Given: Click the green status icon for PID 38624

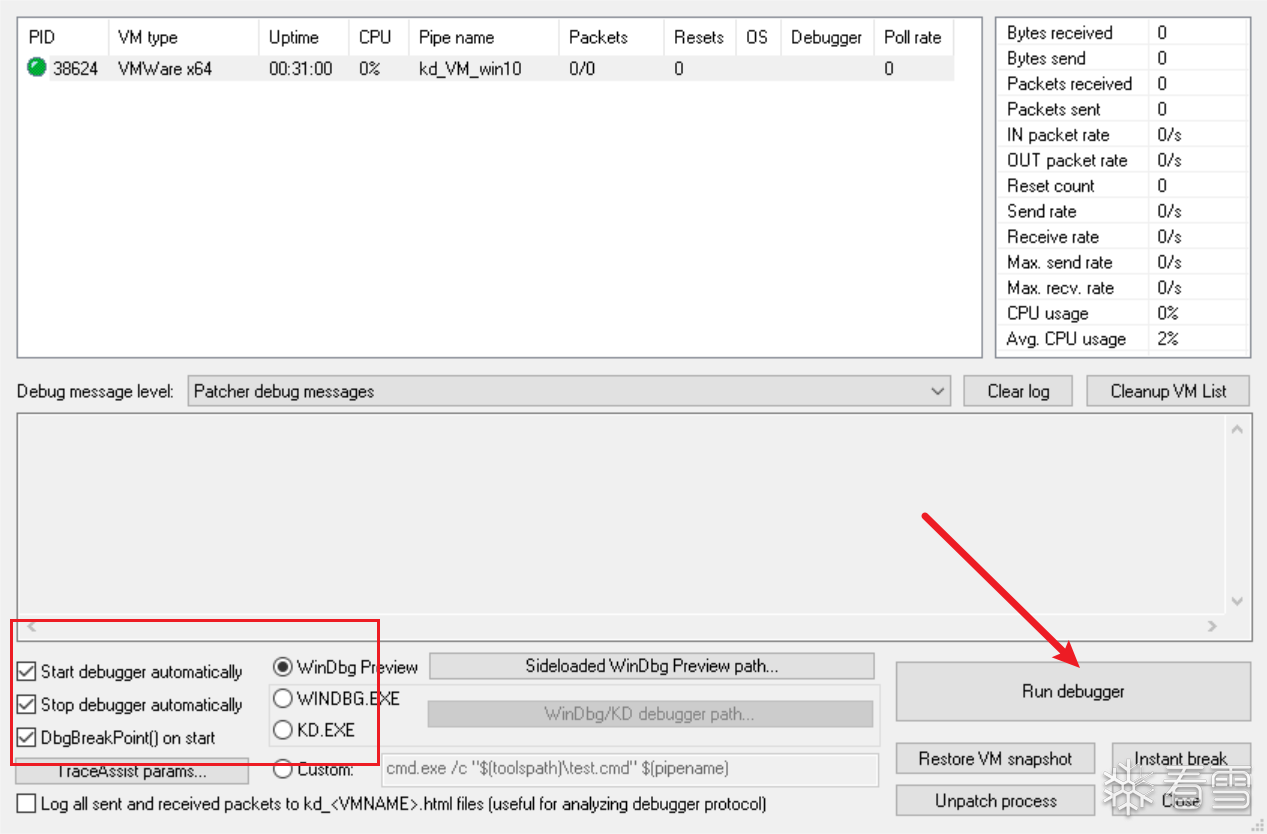Looking at the screenshot, I should pyautogui.click(x=37, y=68).
